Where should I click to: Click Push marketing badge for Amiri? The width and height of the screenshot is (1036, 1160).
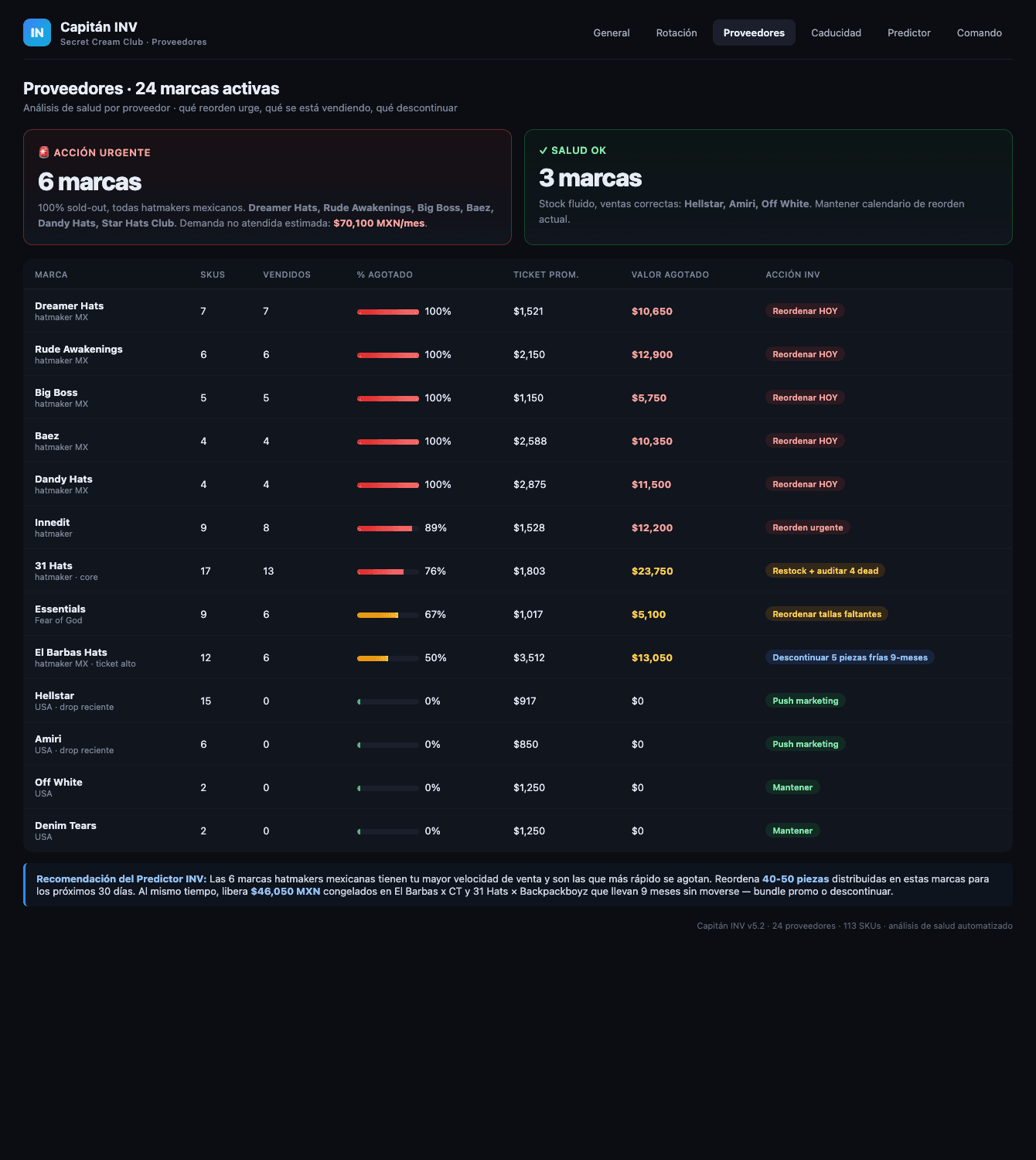click(x=806, y=744)
